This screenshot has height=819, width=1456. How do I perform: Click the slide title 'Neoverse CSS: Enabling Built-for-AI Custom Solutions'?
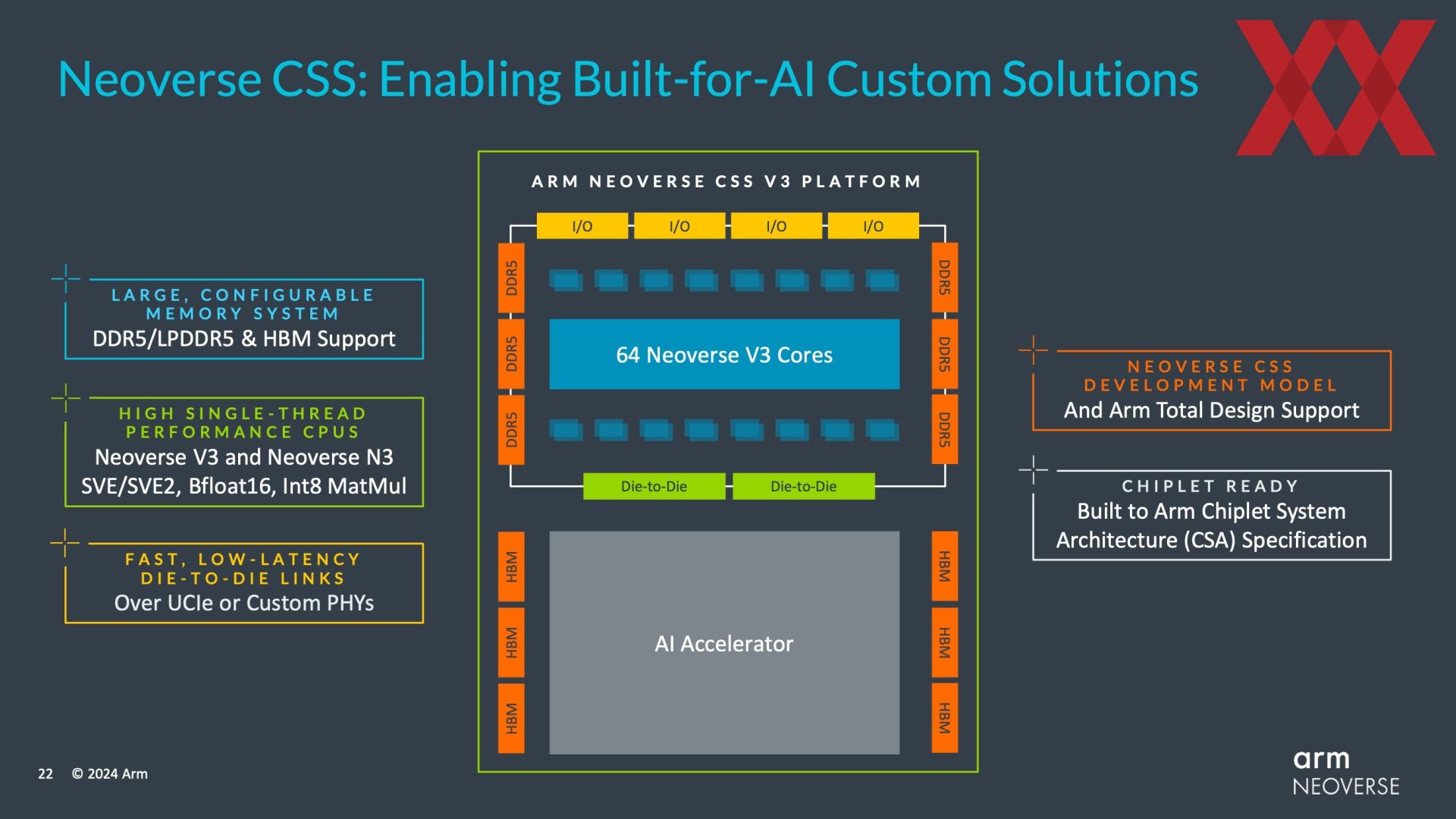click(628, 80)
